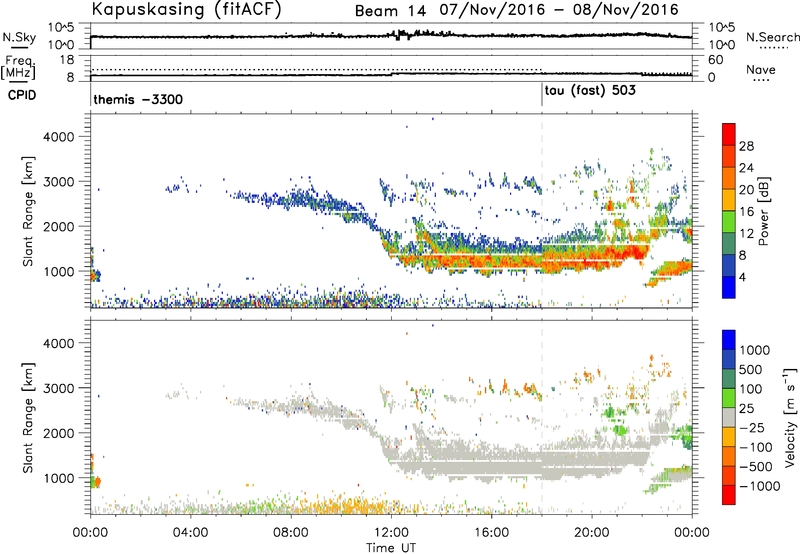Click the 'Beam 14' label
The height and width of the screenshot is (554, 800).
click(x=390, y=11)
